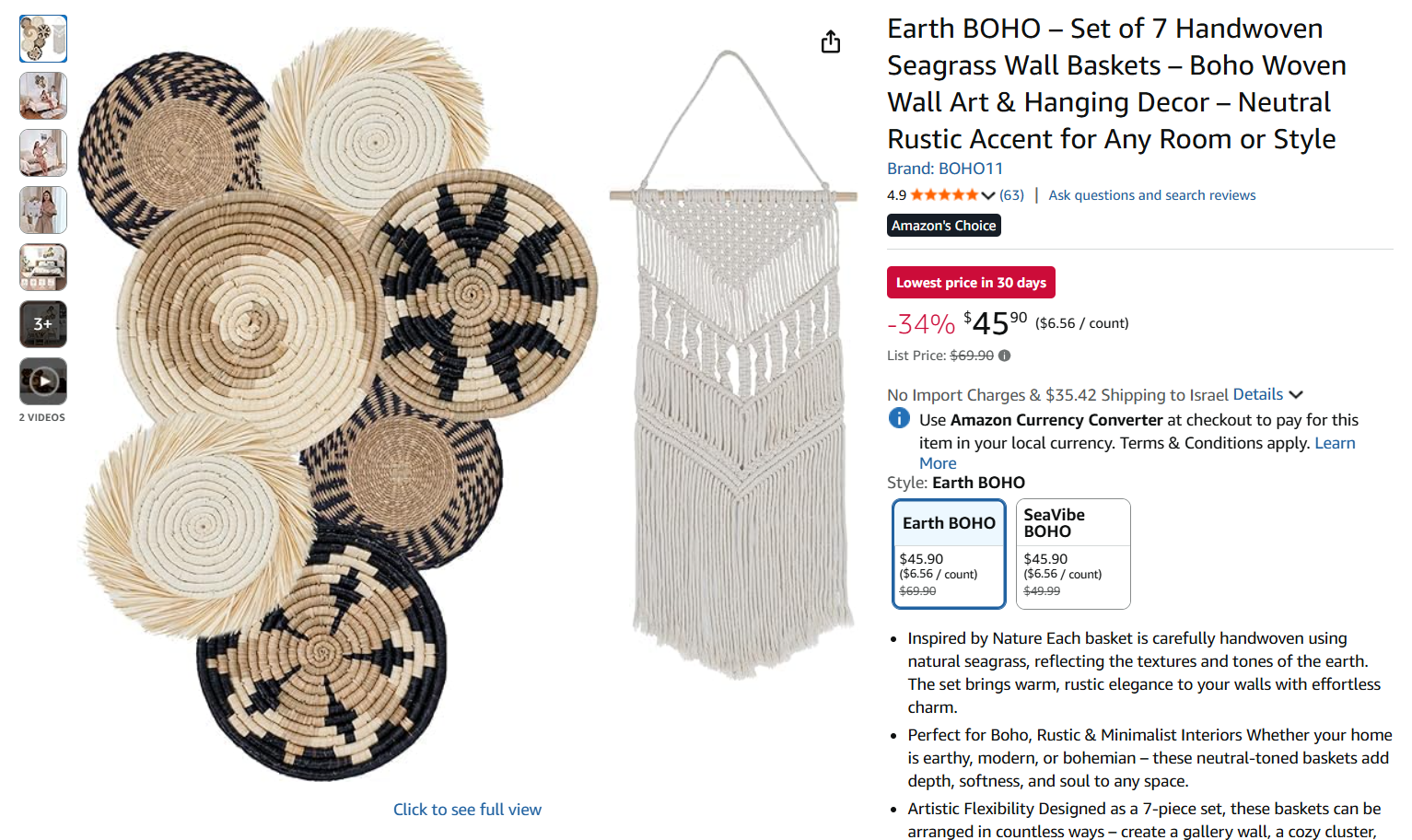The height and width of the screenshot is (840, 1412).
Task: Click "Ask questions and search reviews"
Action: coord(1151,195)
